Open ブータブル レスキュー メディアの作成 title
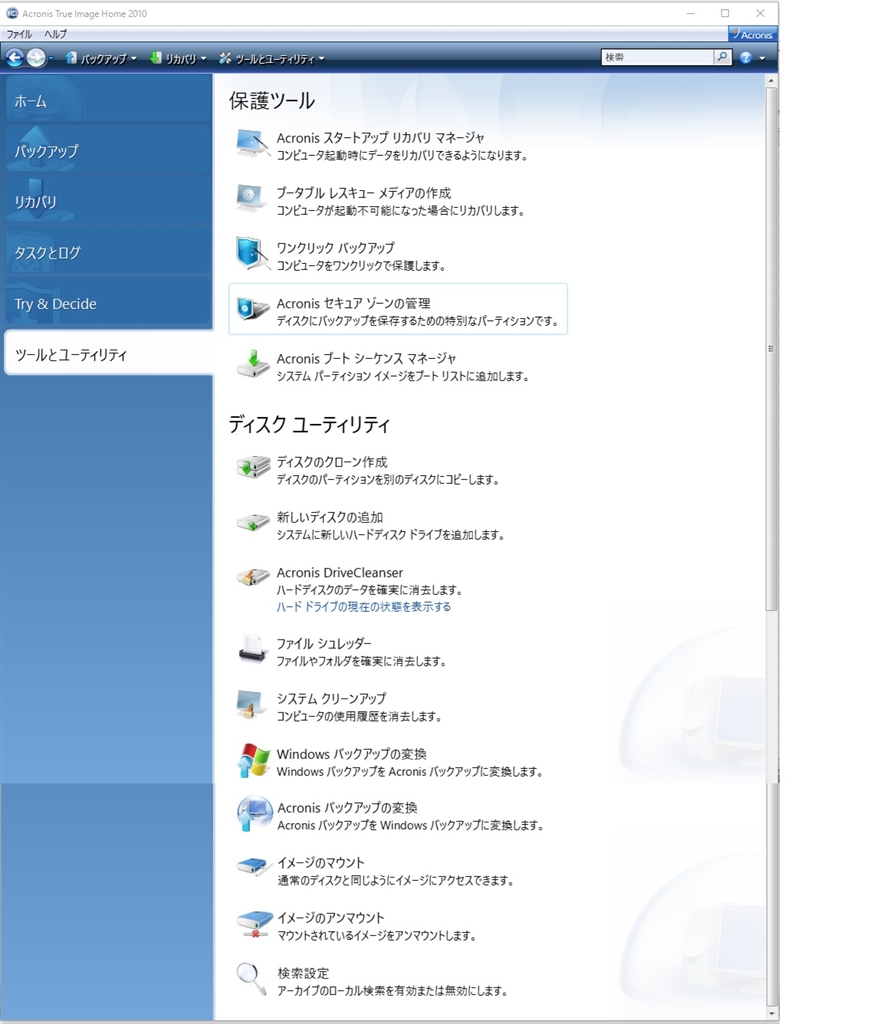 pos(364,193)
